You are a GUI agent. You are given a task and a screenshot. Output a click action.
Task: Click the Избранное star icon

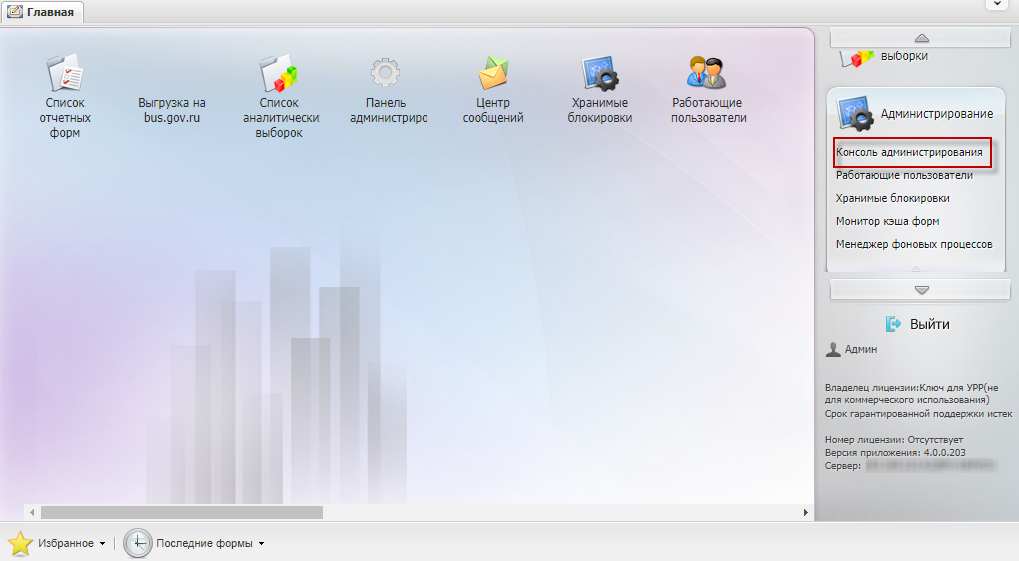tap(20, 543)
